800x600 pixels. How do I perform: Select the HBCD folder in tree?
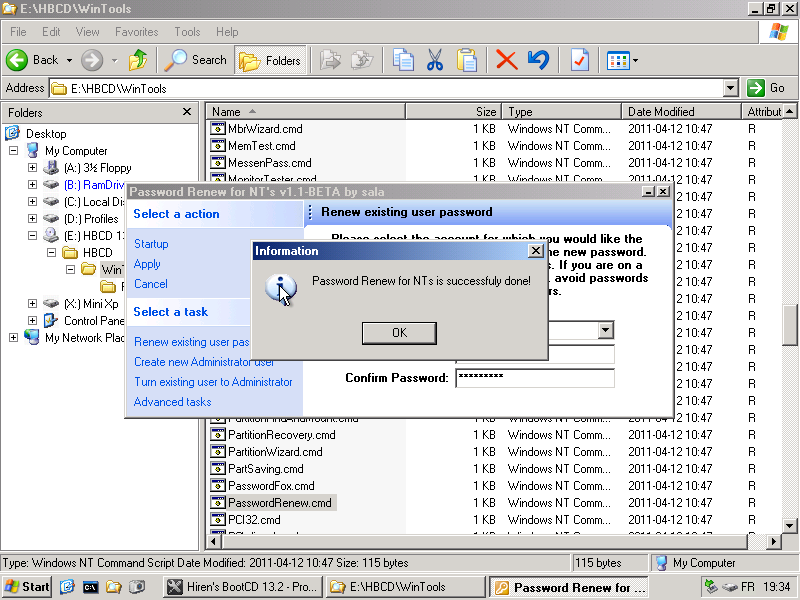pyautogui.click(x=97, y=253)
